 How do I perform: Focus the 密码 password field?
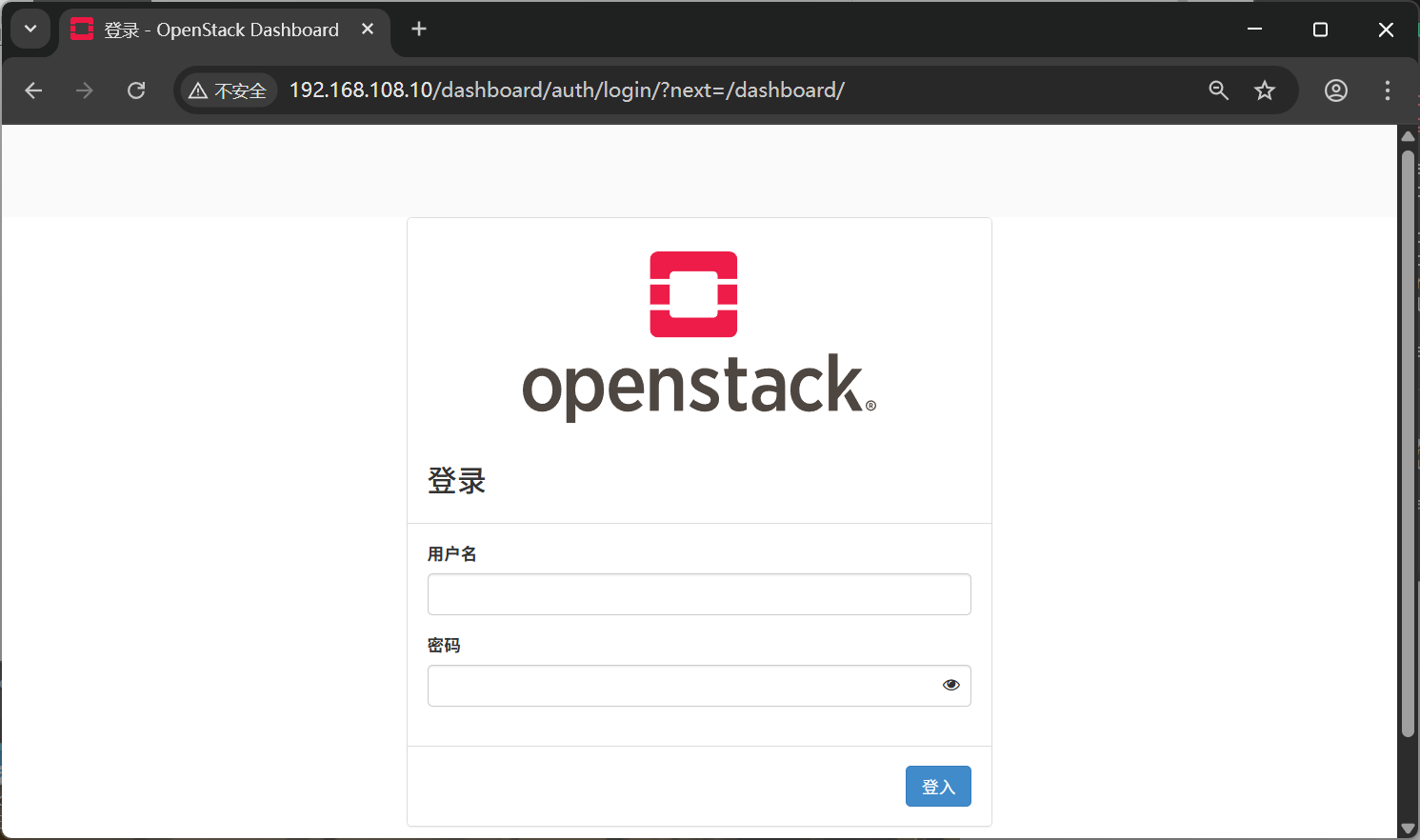(699, 686)
